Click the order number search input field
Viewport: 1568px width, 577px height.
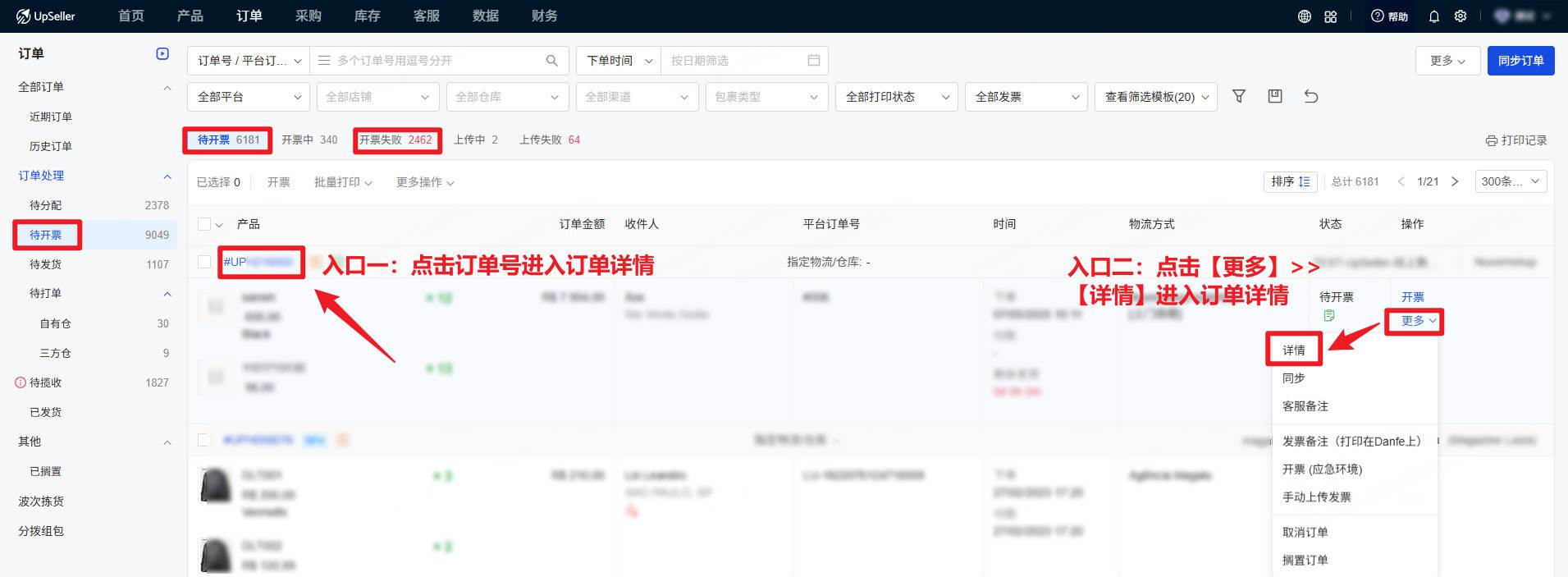point(439,61)
